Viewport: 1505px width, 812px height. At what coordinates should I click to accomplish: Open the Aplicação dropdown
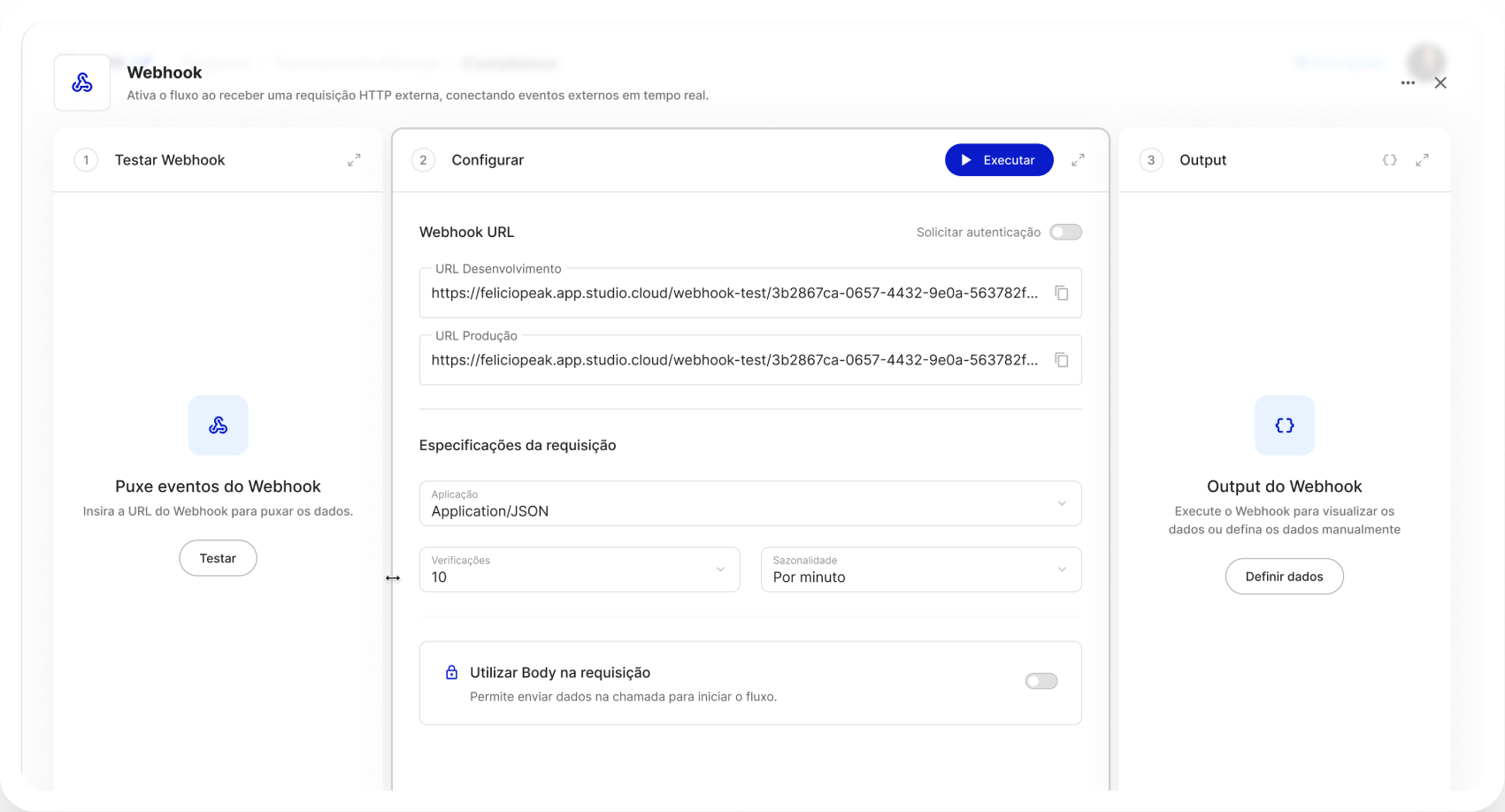749,503
